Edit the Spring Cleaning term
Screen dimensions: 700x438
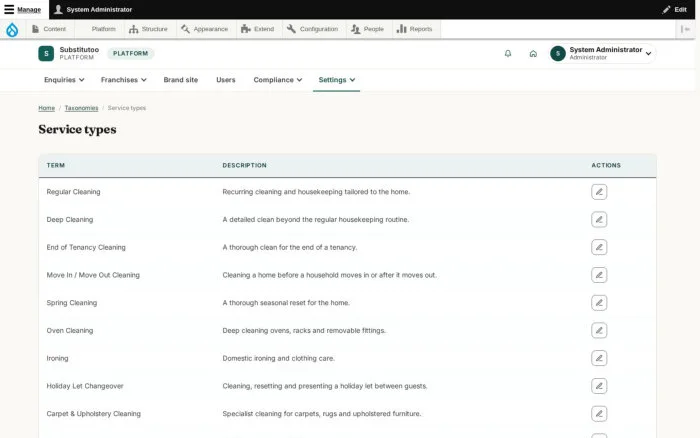coord(599,303)
